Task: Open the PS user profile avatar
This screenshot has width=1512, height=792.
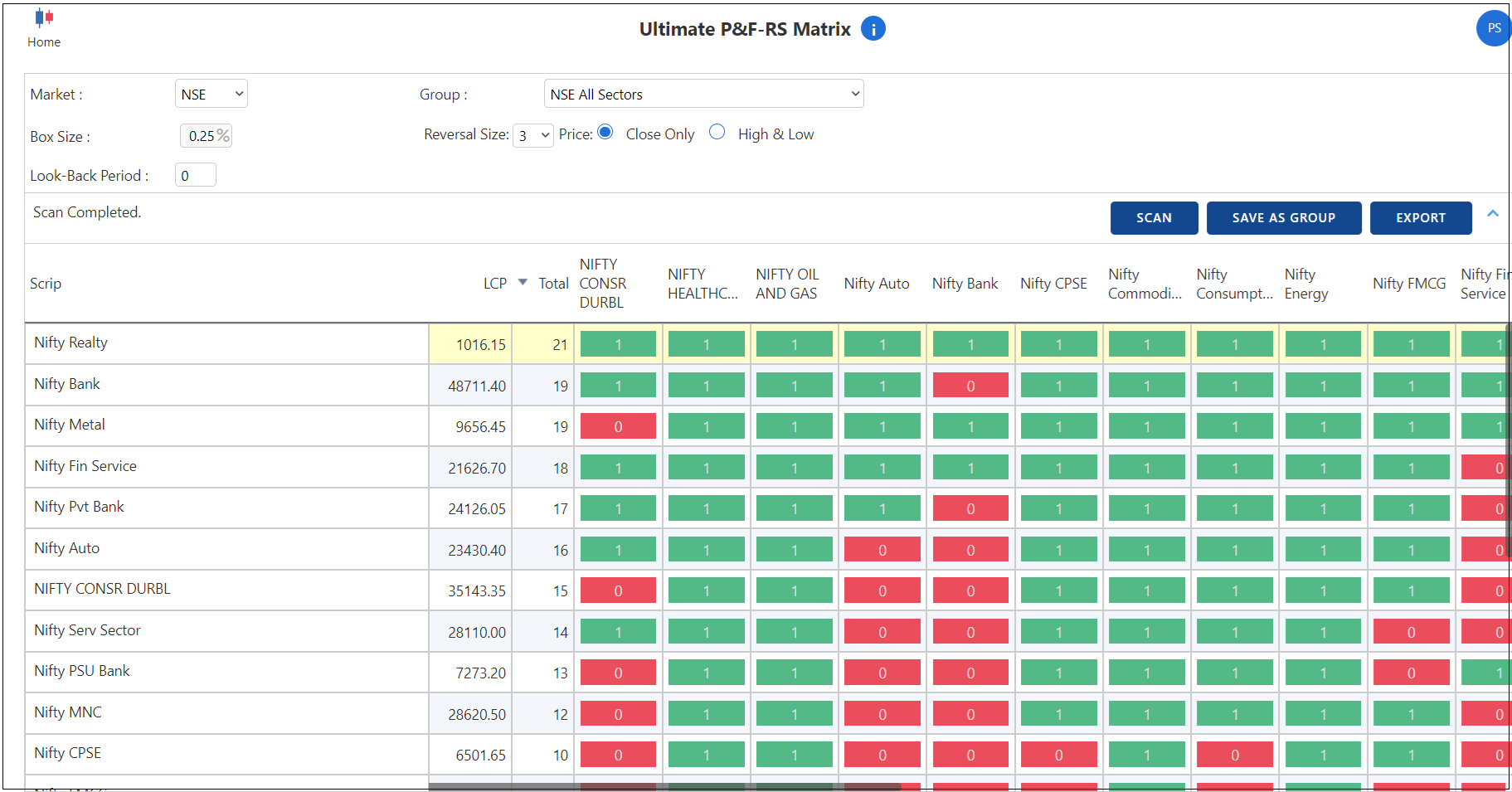Action: (x=1493, y=28)
